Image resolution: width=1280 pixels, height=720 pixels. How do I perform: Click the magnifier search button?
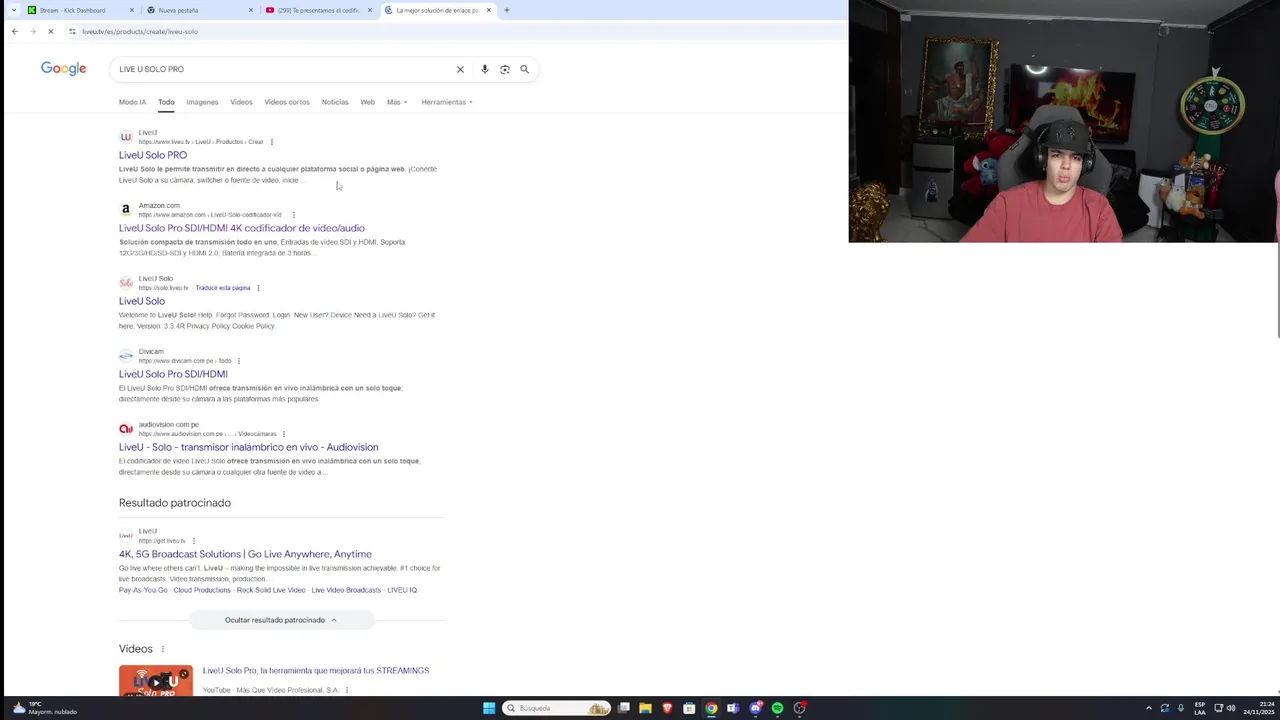(x=524, y=69)
